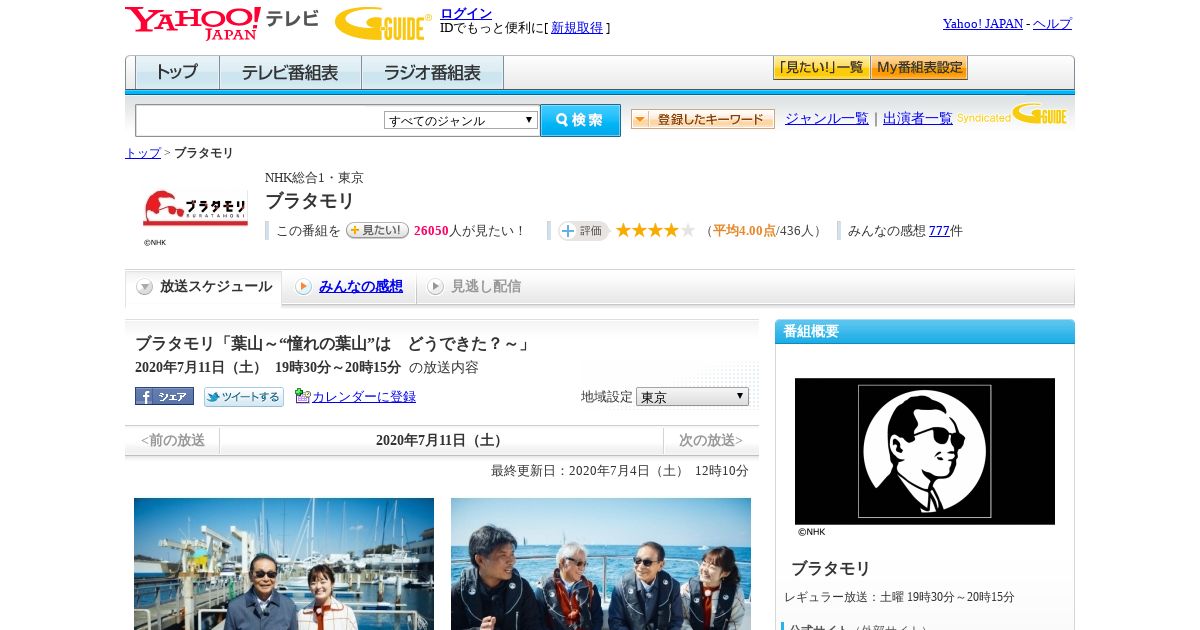Expand the 地域設定 東京 dropdown
This screenshot has height=630, width=1200.
pyautogui.click(x=692, y=397)
